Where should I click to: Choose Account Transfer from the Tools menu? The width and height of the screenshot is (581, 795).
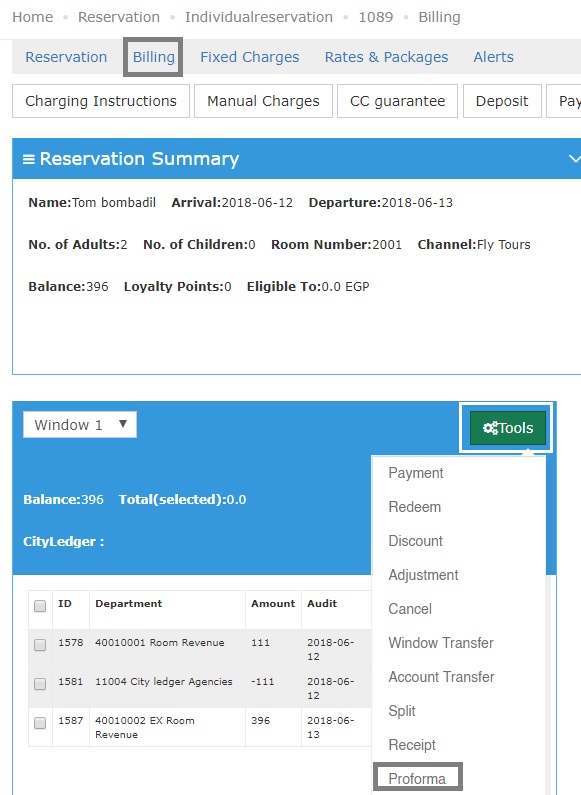[x=441, y=677]
